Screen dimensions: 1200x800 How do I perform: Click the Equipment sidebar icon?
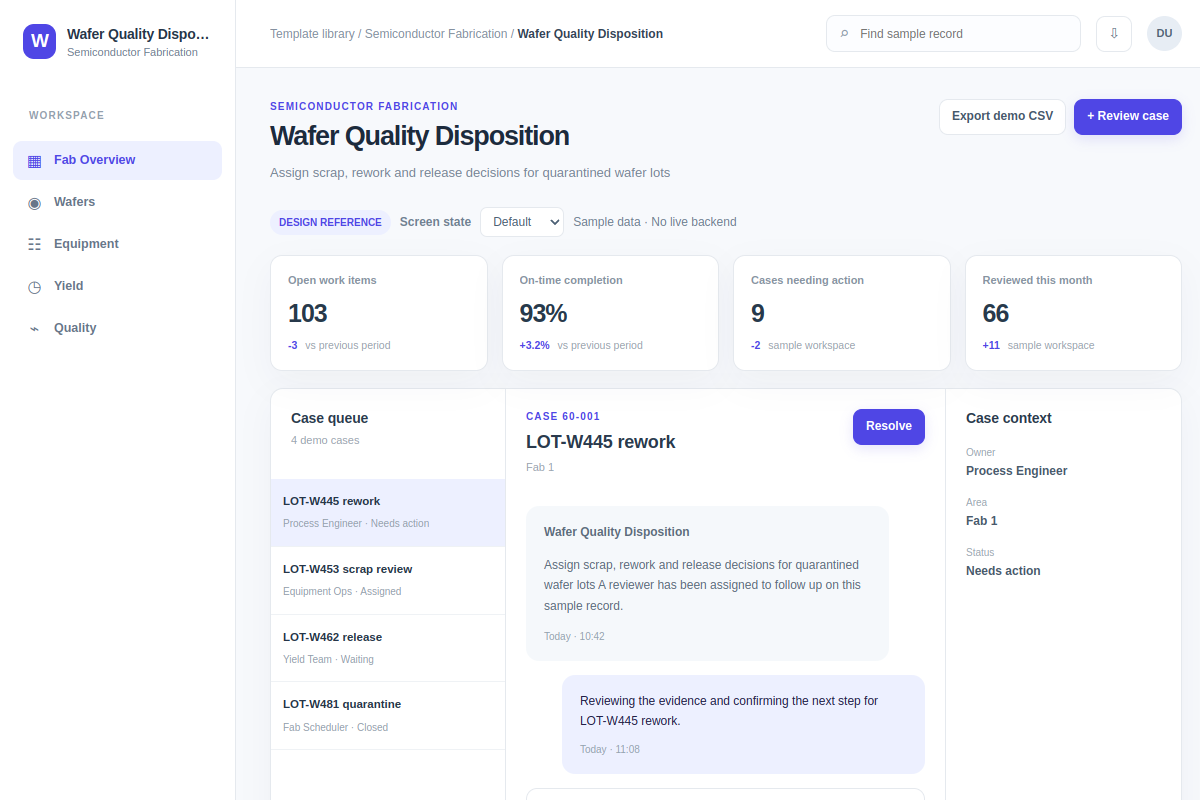tap(35, 244)
